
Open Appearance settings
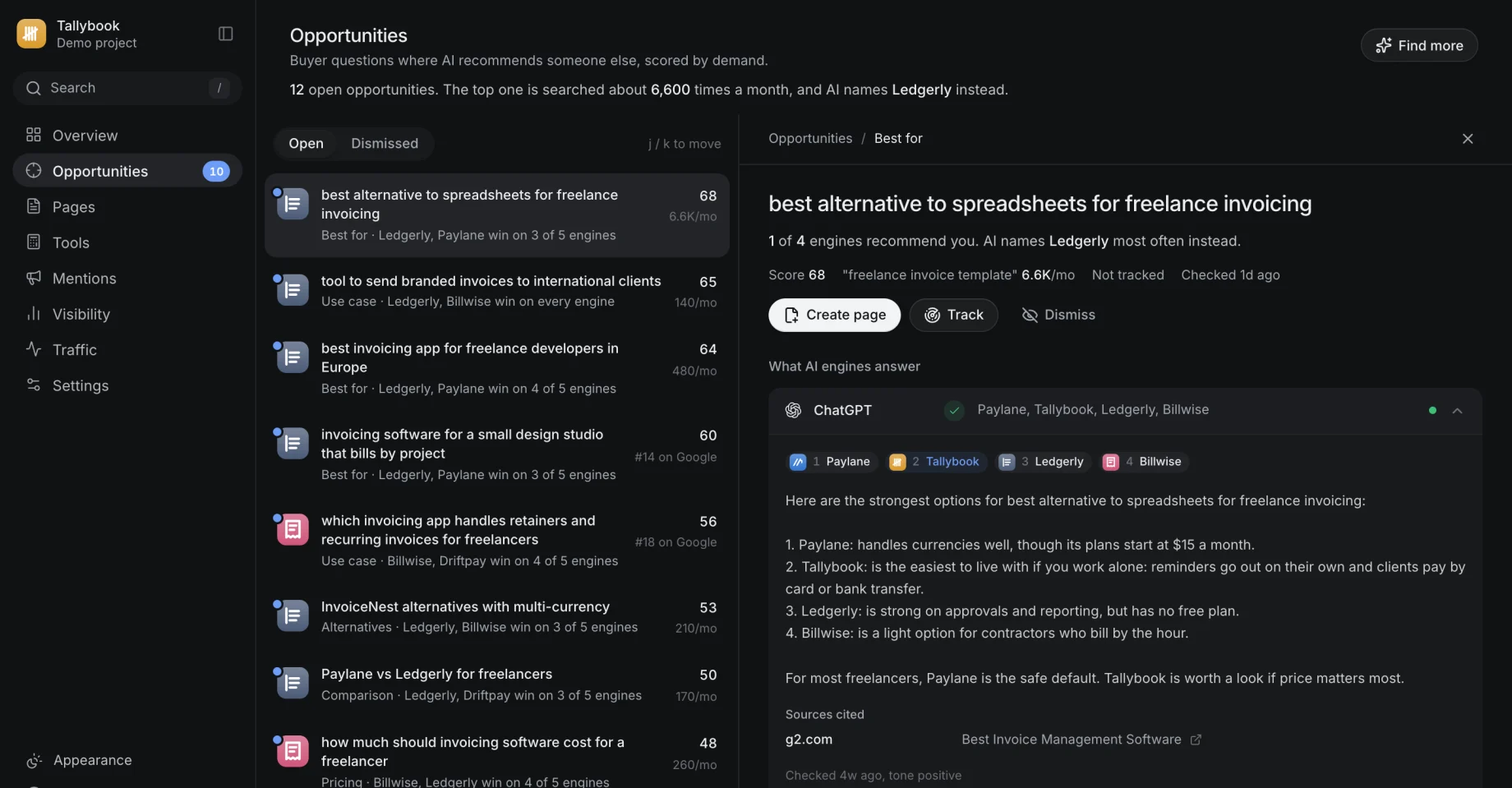(x=127, y=760)
